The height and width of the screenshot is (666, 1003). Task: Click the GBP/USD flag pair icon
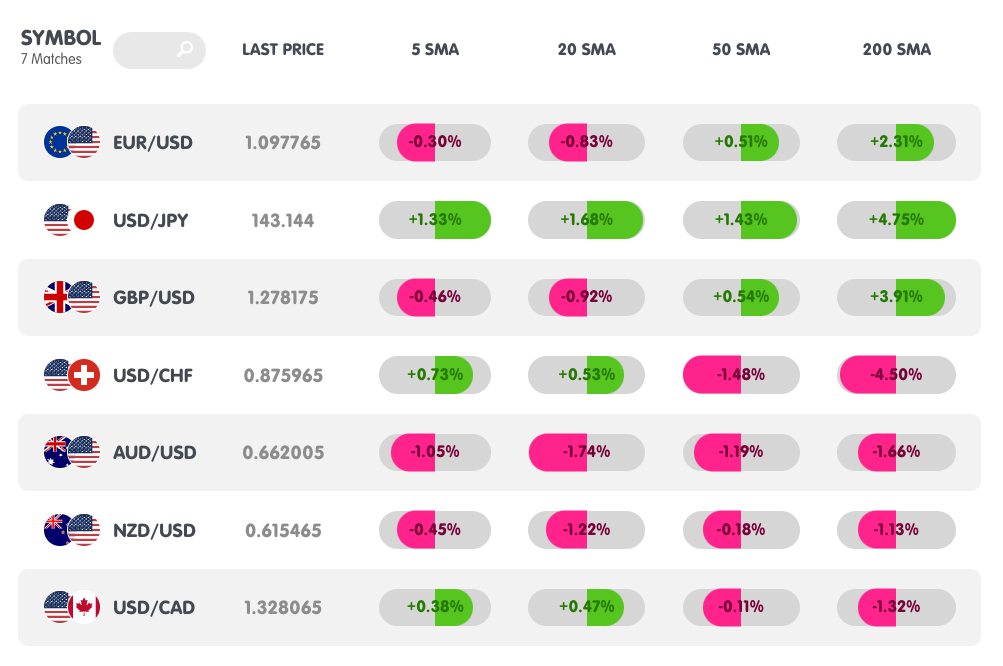72,297
